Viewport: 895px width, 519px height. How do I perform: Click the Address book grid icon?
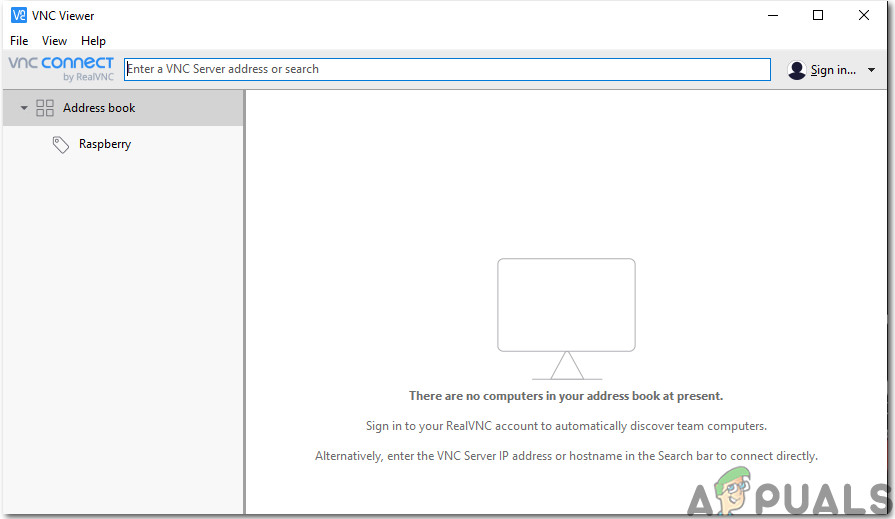coord(45,108)
